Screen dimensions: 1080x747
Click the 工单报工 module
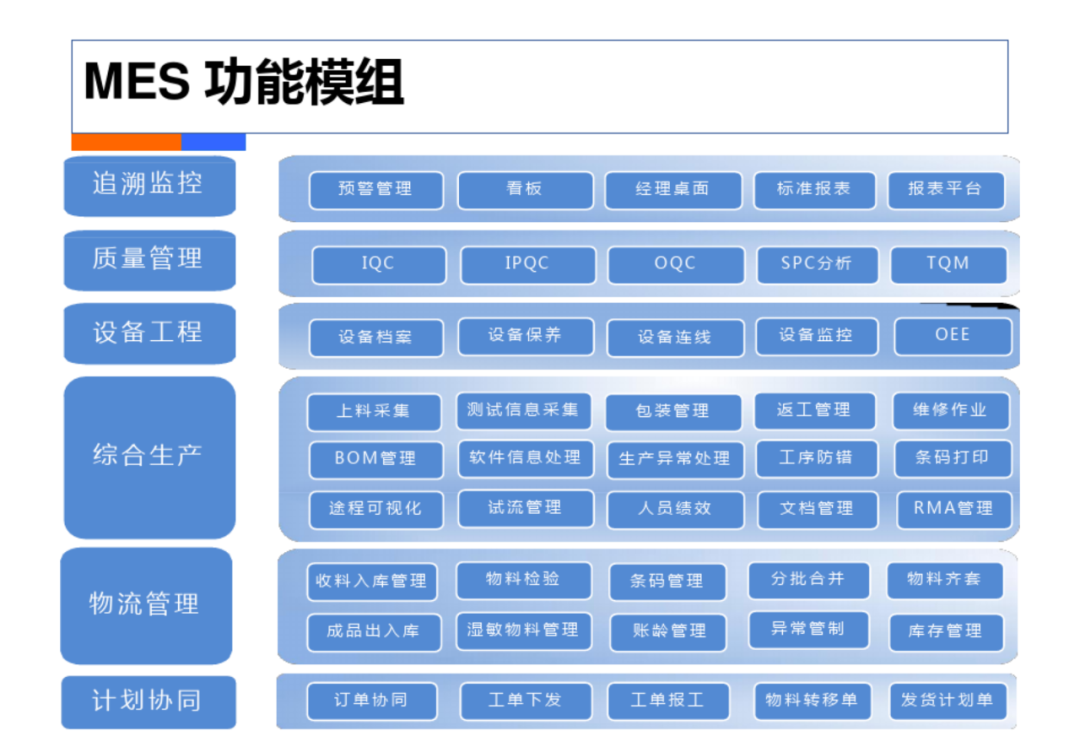click(668, 702)
